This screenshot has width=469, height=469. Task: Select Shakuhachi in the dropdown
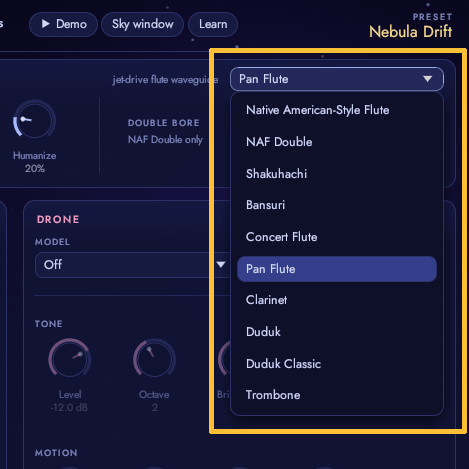tap(337, 174)
